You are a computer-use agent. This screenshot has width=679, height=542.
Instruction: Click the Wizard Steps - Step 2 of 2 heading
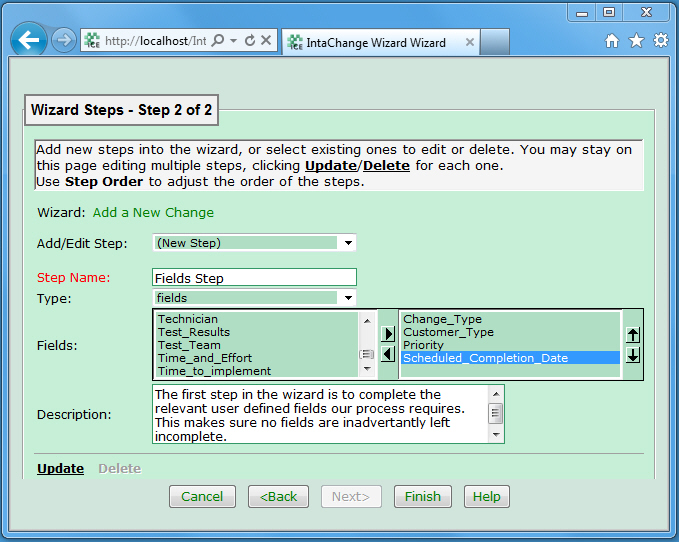click(121, 110)
